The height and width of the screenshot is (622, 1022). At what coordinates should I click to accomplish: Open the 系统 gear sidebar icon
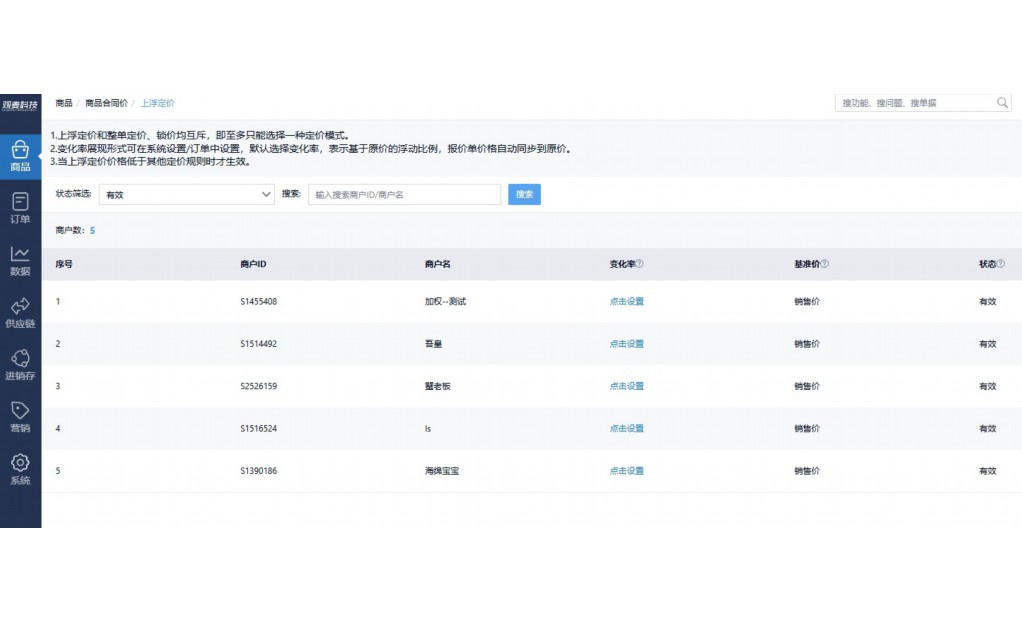pos(20,469)
